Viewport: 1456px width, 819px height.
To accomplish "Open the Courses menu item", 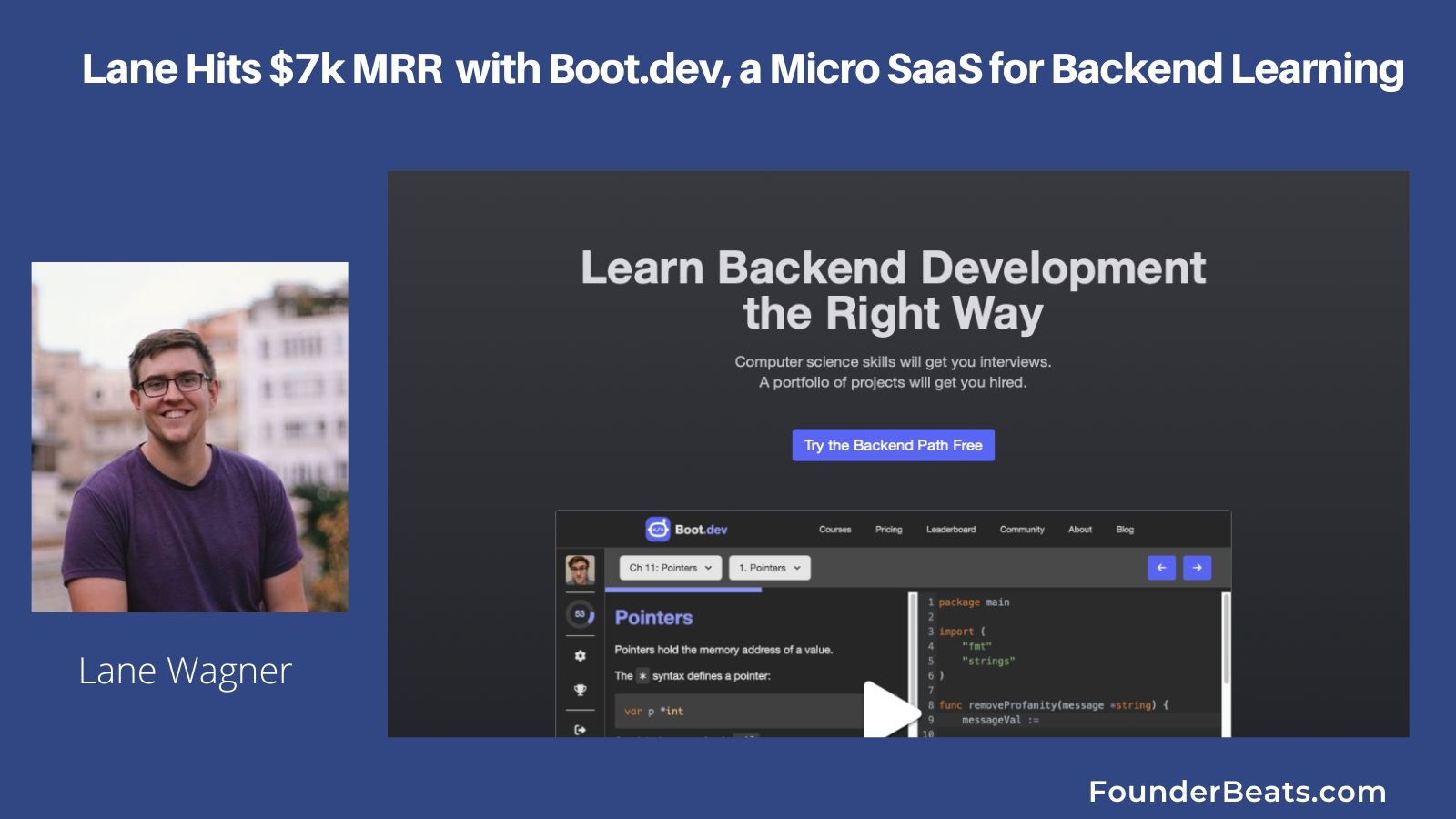I will (x=834, y=530).
